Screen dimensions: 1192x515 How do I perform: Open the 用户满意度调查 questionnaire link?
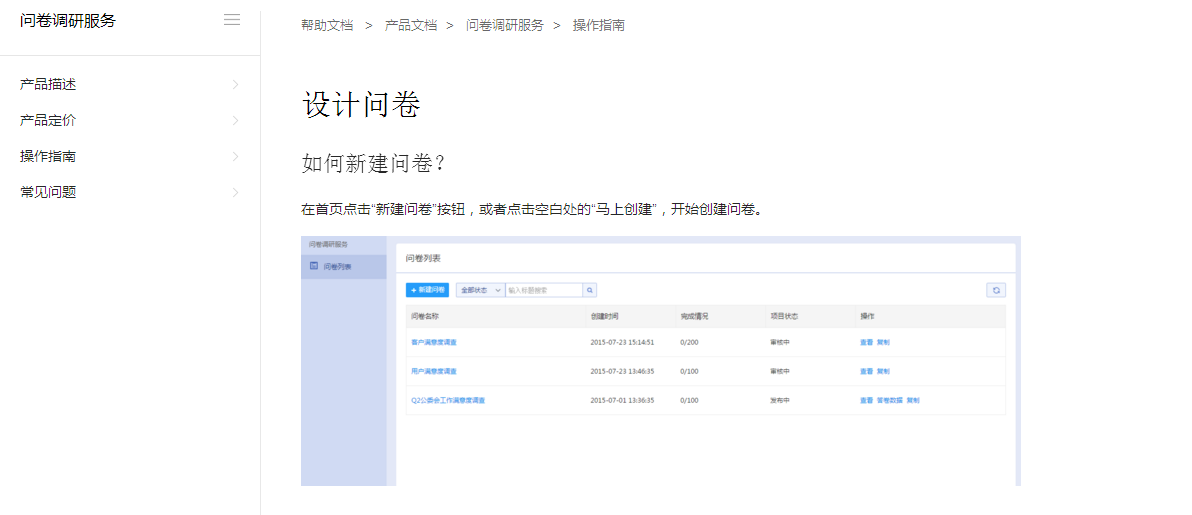click(434, 371)
